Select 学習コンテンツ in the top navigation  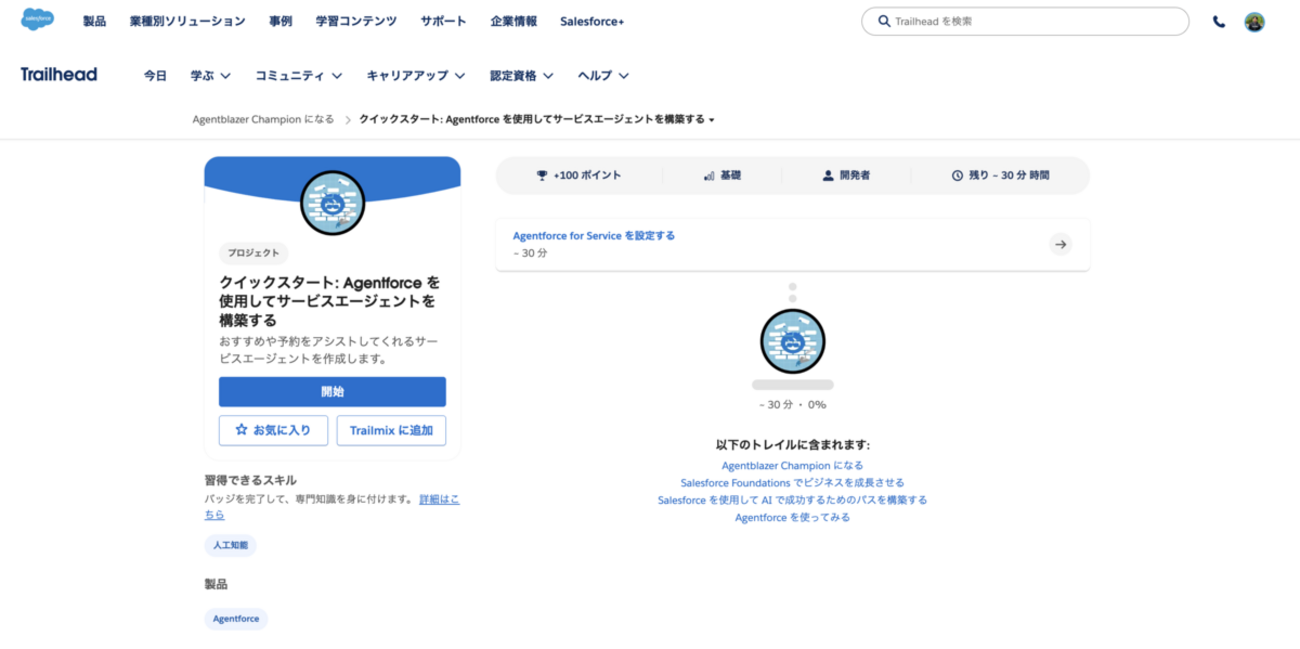click(x=356, y=20)
